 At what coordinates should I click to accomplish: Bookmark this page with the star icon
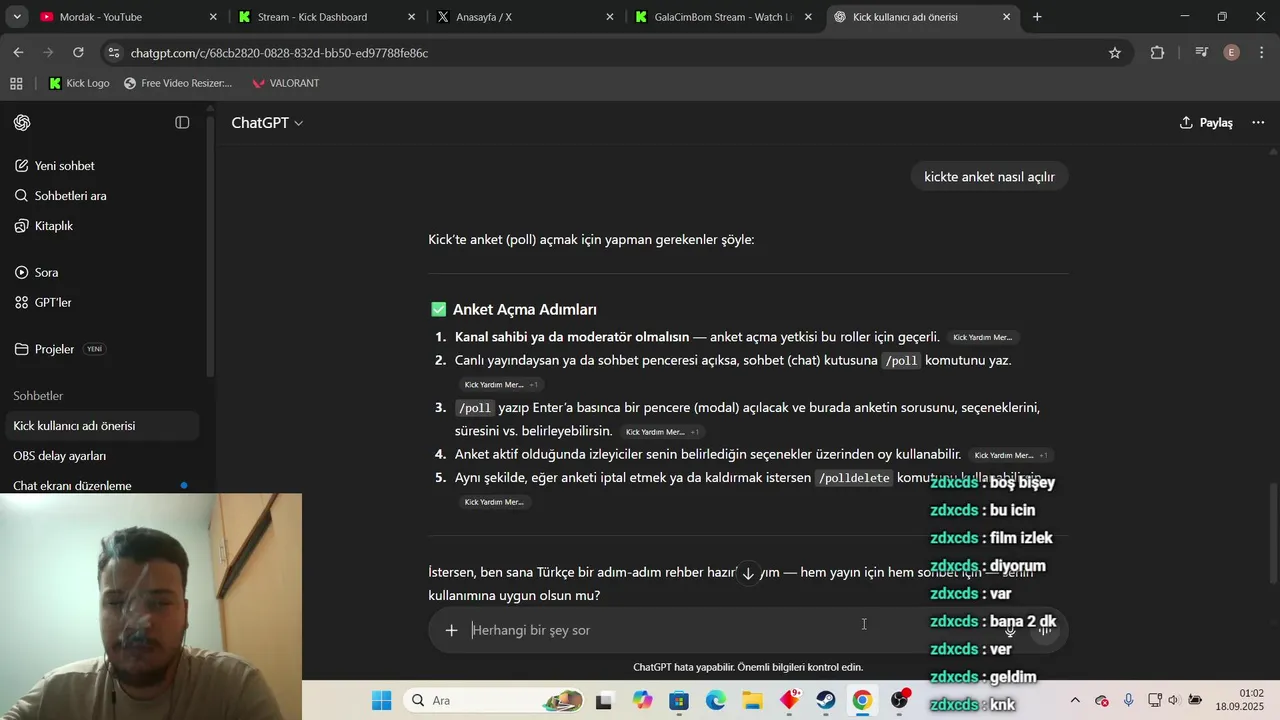1115,53
